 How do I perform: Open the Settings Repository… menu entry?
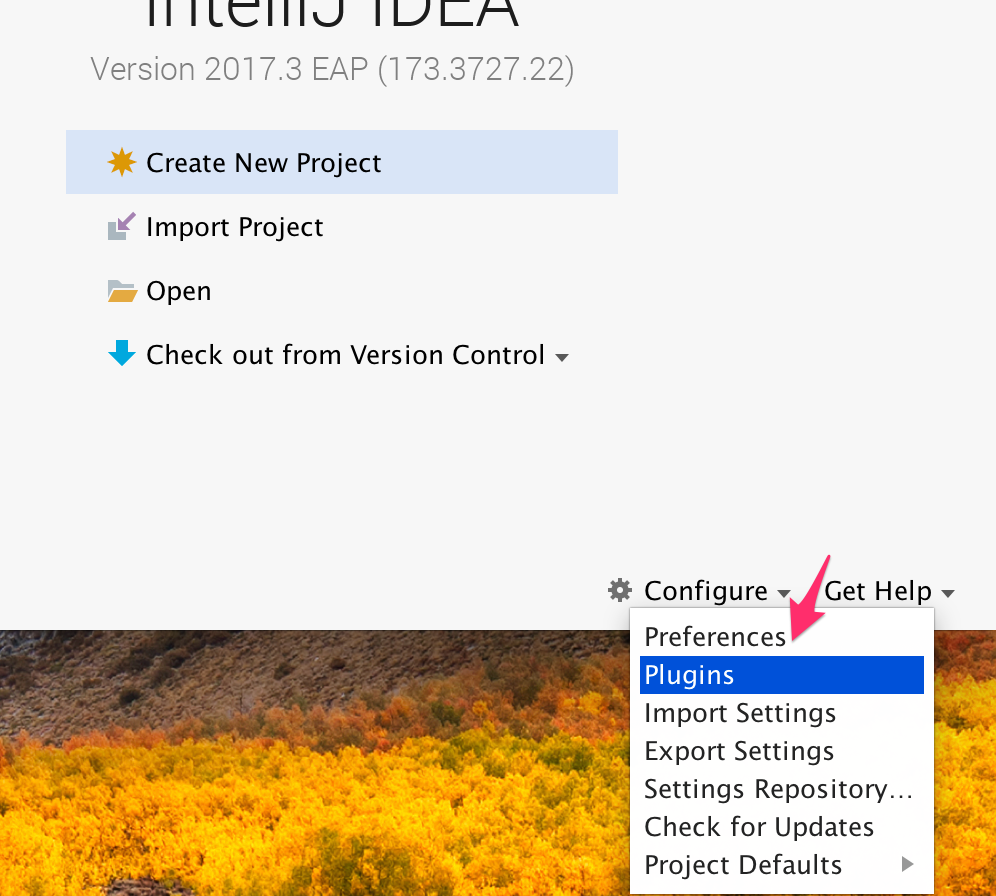[778, 789]
